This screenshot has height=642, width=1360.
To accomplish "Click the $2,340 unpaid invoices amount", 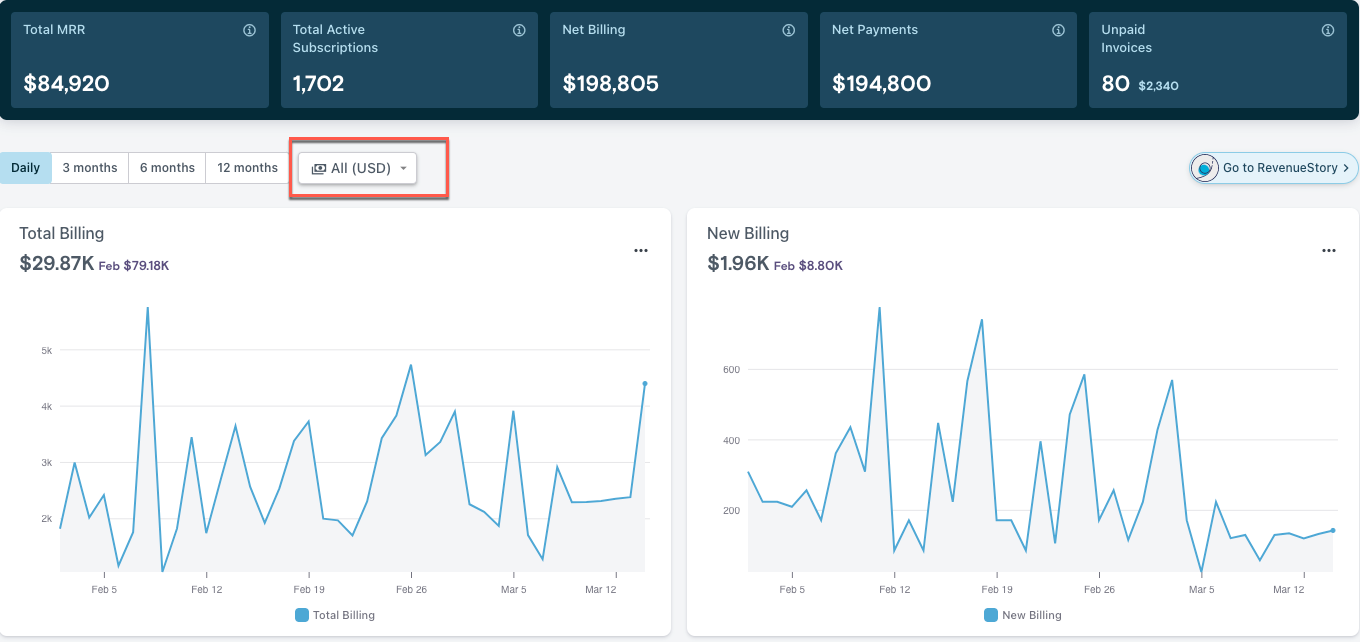I will [x=1158, y=86].
